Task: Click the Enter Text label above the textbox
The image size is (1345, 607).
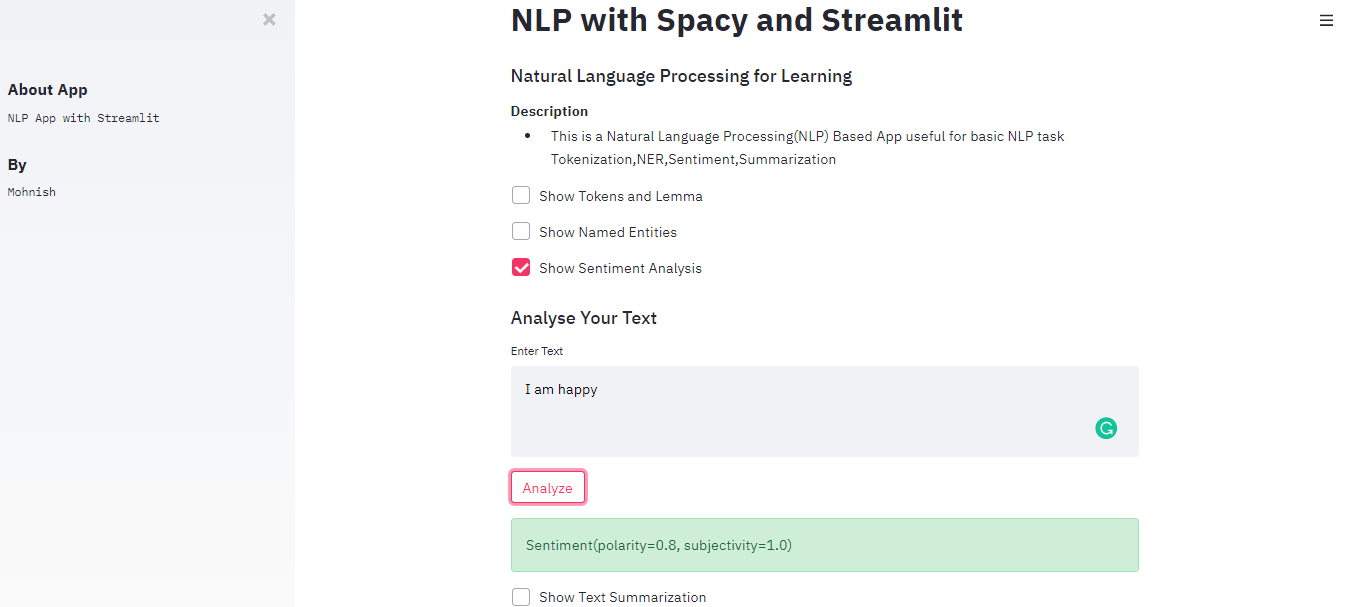Action: tap(537, 351)
